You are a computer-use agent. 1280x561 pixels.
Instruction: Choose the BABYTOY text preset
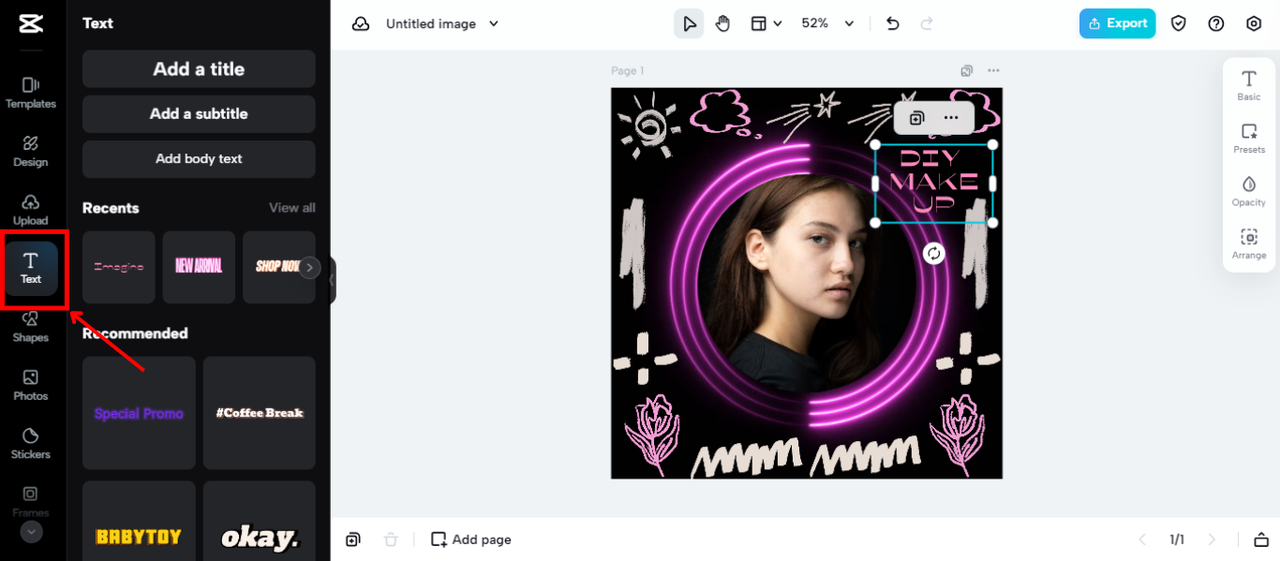click(x=139, y=521)
